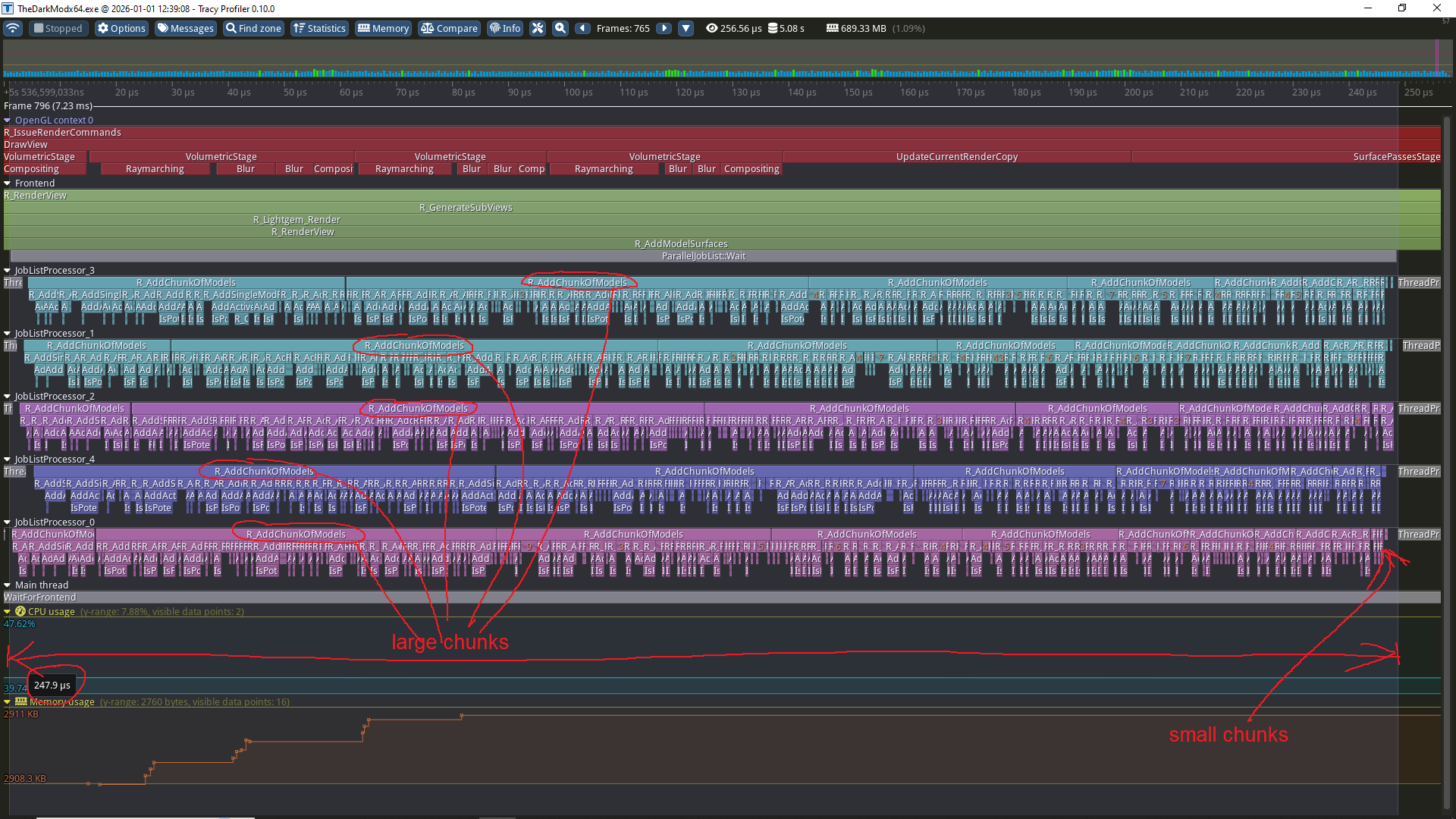Open Options settings
Screen dimensions: 1456x819
(121, 28)
